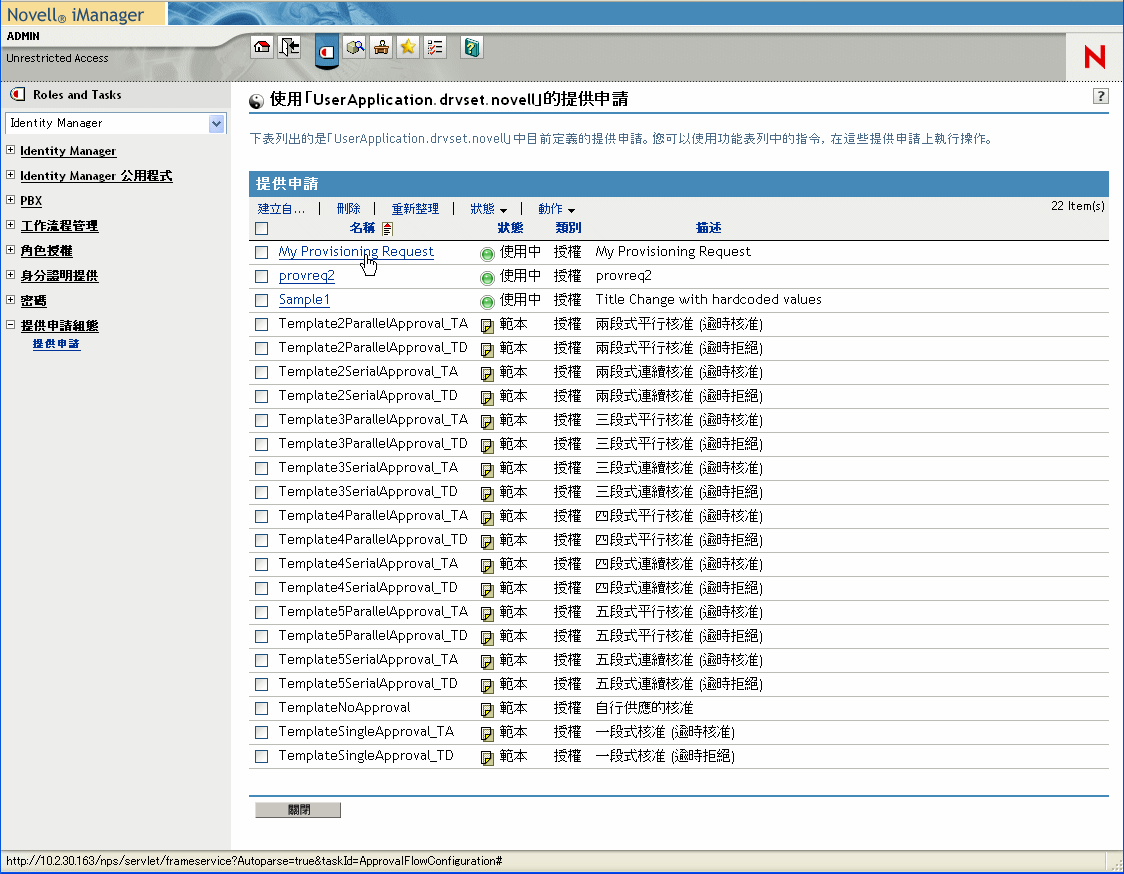This screenshot has height=874, width=1124.
Task: Open the Identity Manager category dropdown
Action: point(216,123)
